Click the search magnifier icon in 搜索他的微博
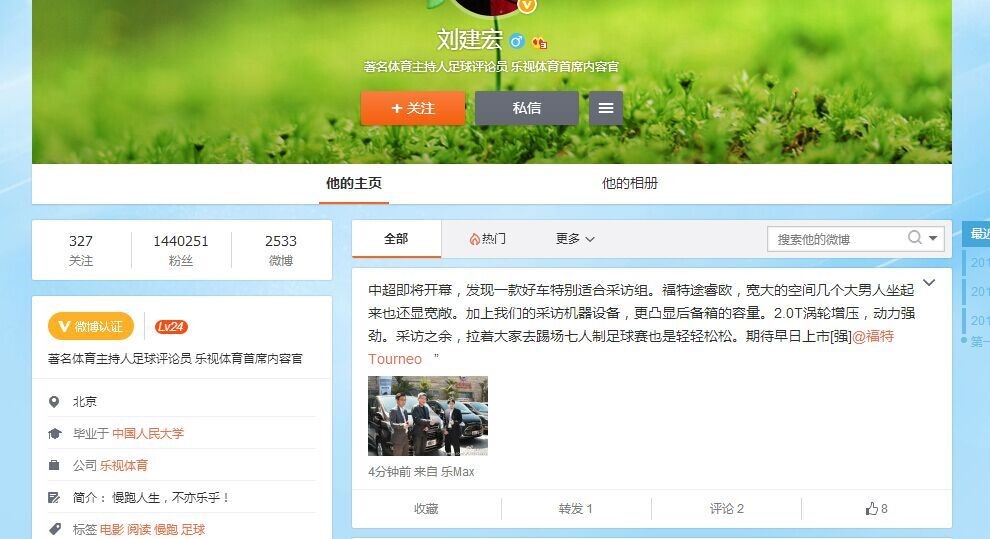This screenshot has height=539, width=990. click(914, 237)
